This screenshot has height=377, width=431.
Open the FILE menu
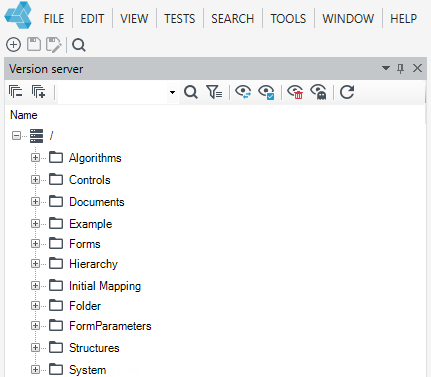(54, 19)
